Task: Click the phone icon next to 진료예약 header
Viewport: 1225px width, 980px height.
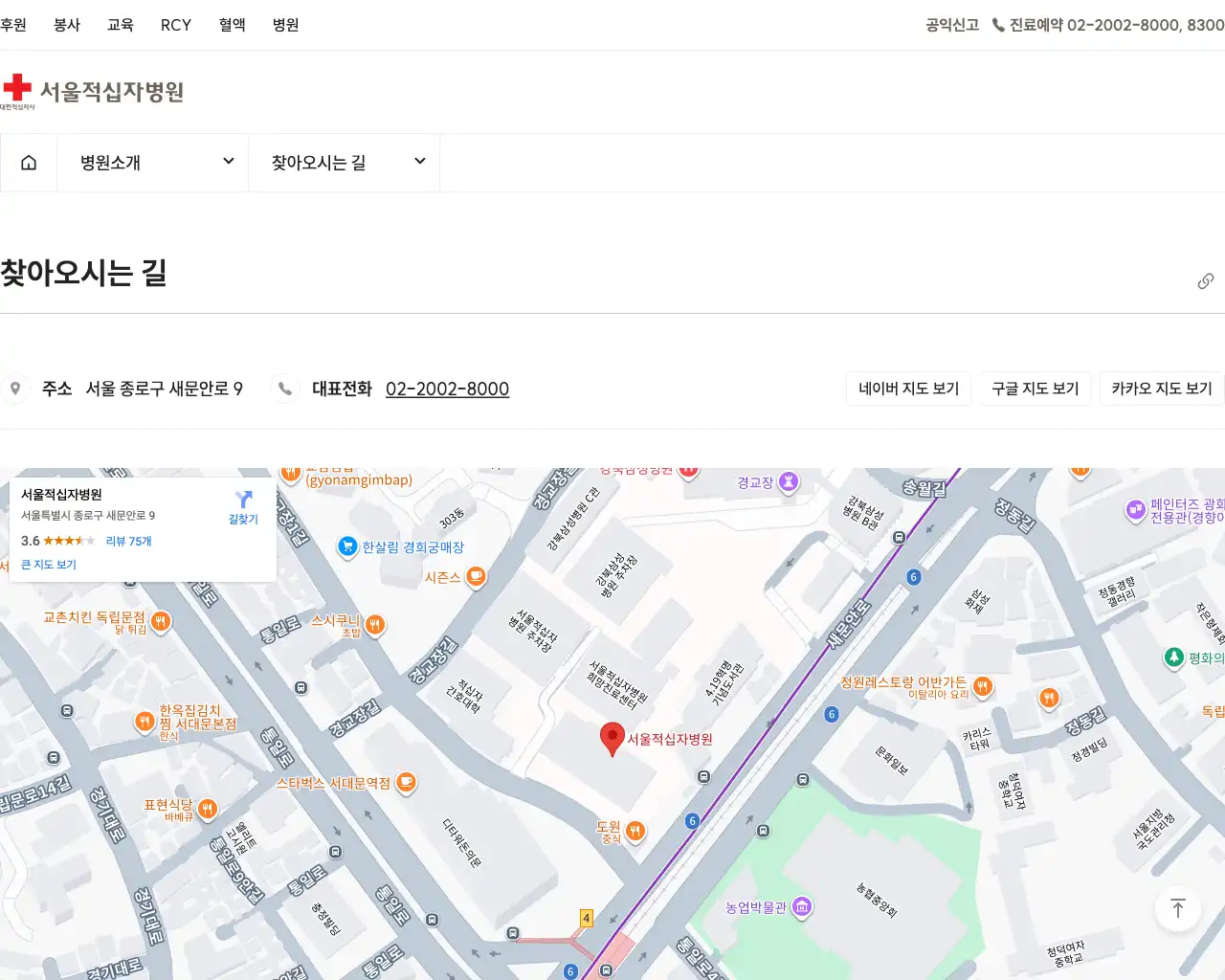Action: 998,25
